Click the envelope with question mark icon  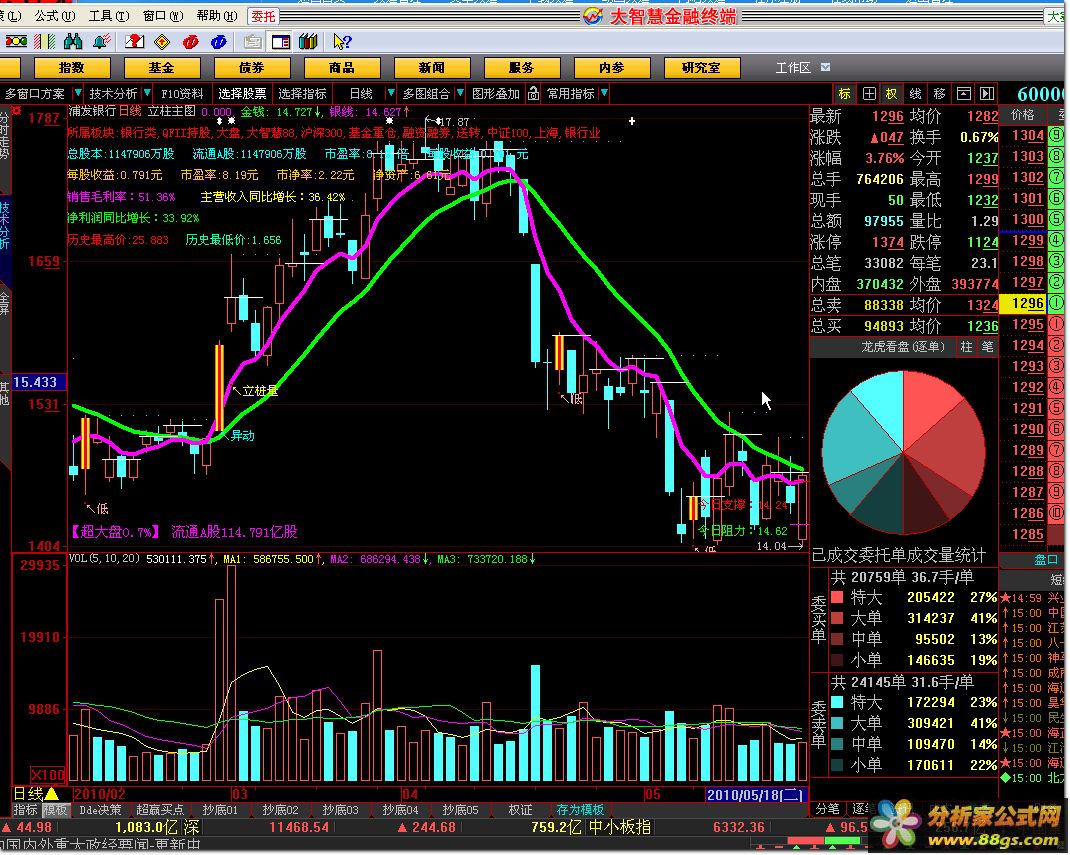pyautogui.click(x=134, y=42)
